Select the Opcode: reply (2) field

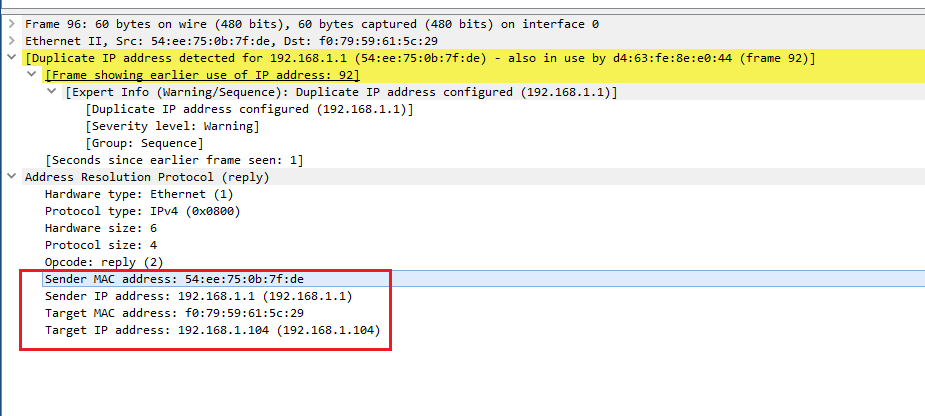coord(103,262)
